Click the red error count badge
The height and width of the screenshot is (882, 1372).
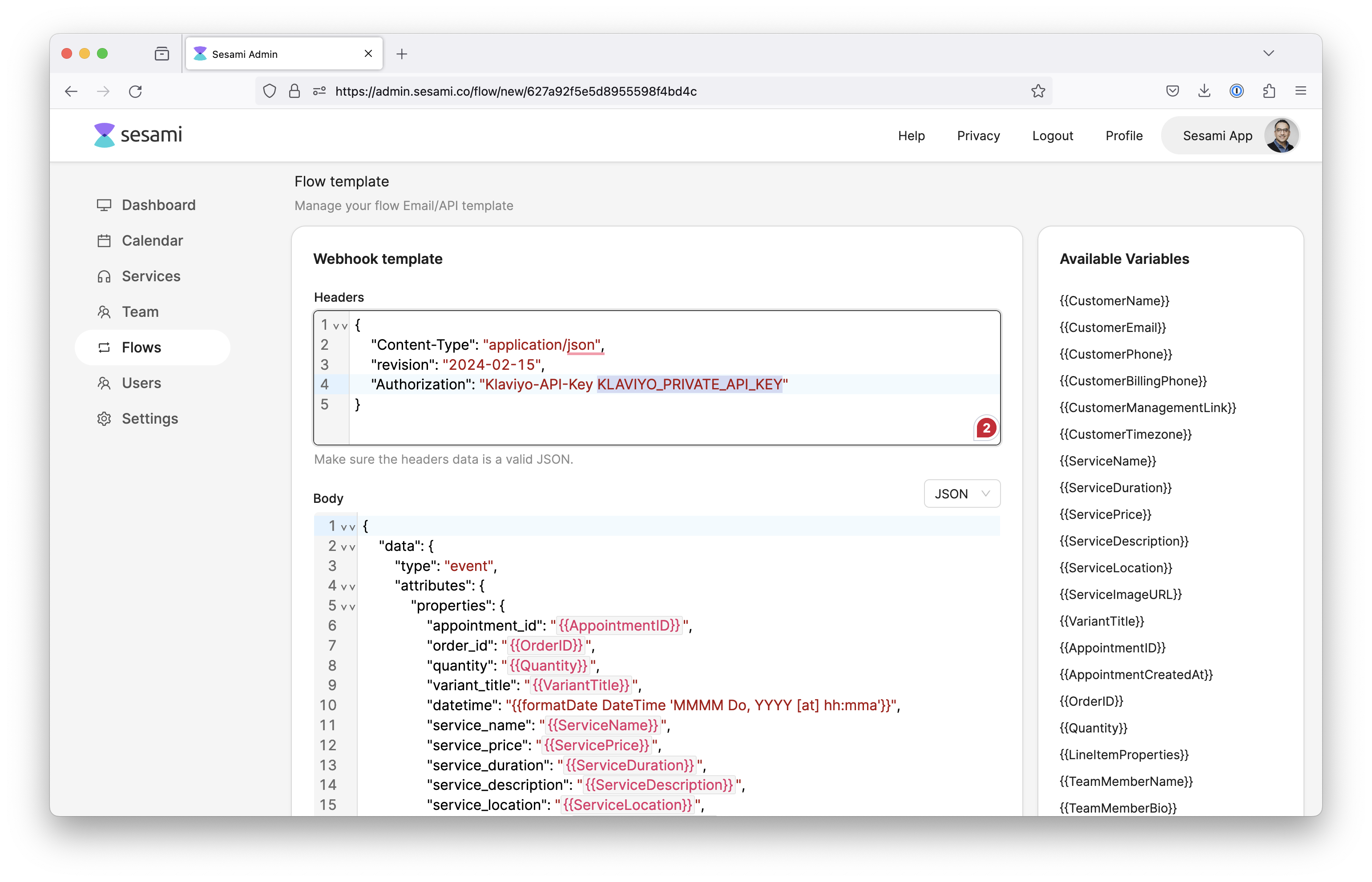[x=986, y=428]
